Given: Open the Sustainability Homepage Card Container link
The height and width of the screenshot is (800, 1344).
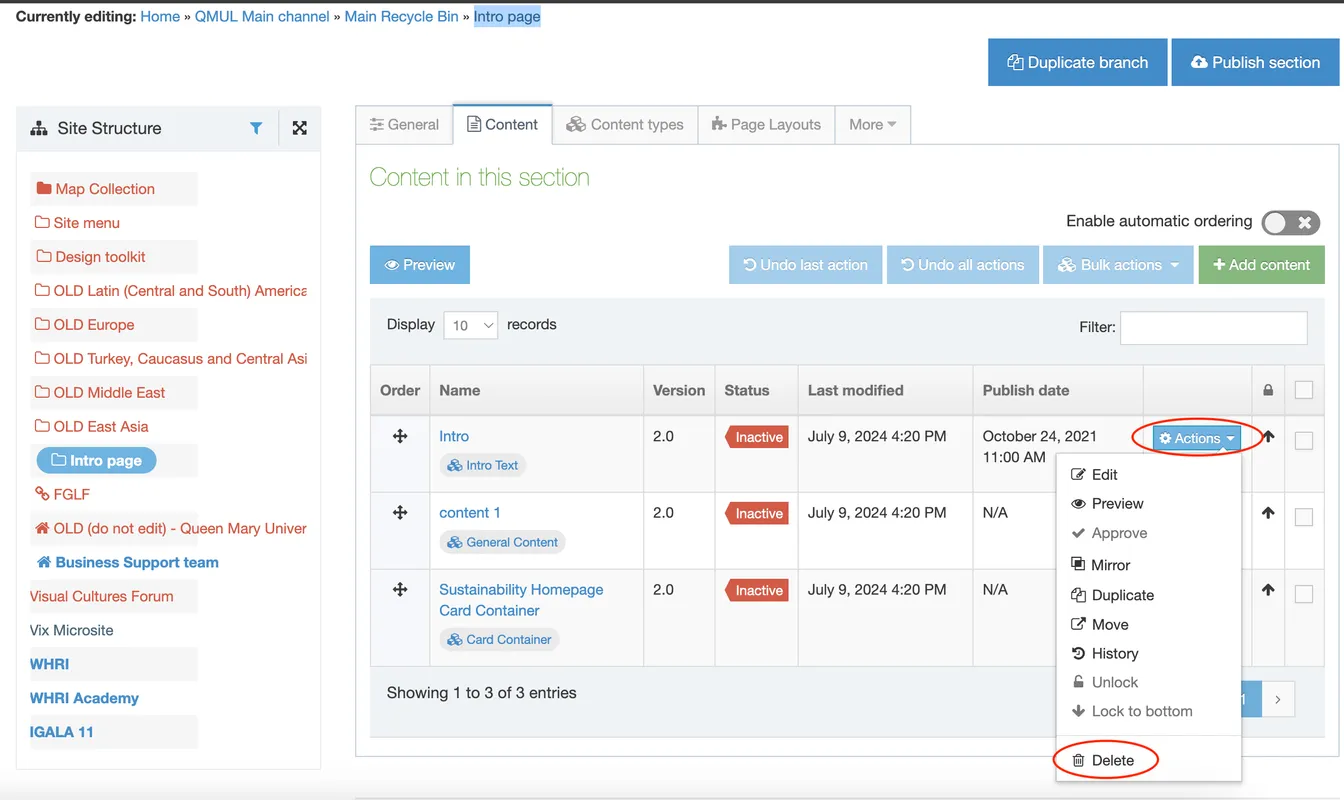Looking at the screenshot, I should 521,600.
